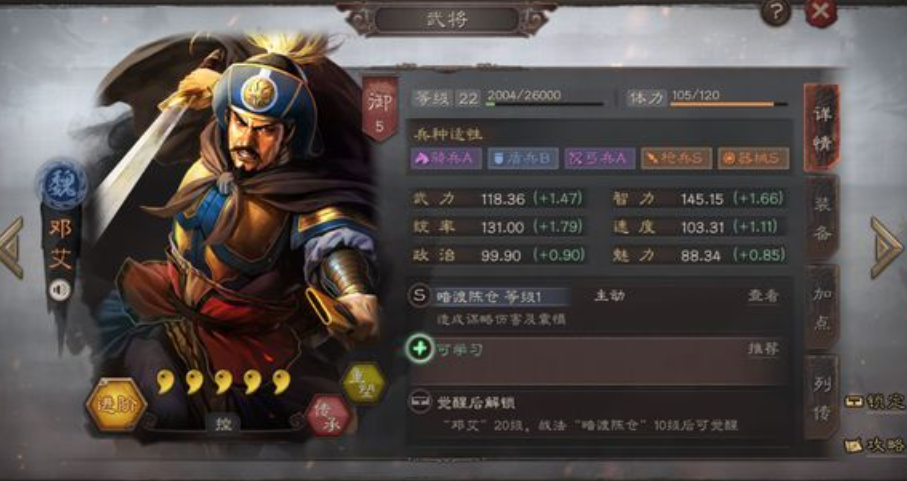
Task: Go to the next general arrow
Action: 887,247
